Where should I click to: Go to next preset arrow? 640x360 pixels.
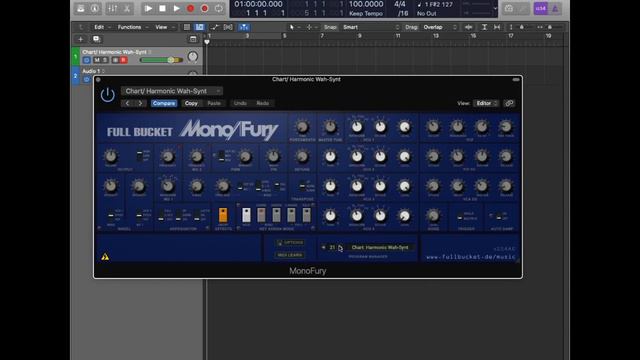coord(140,103)
